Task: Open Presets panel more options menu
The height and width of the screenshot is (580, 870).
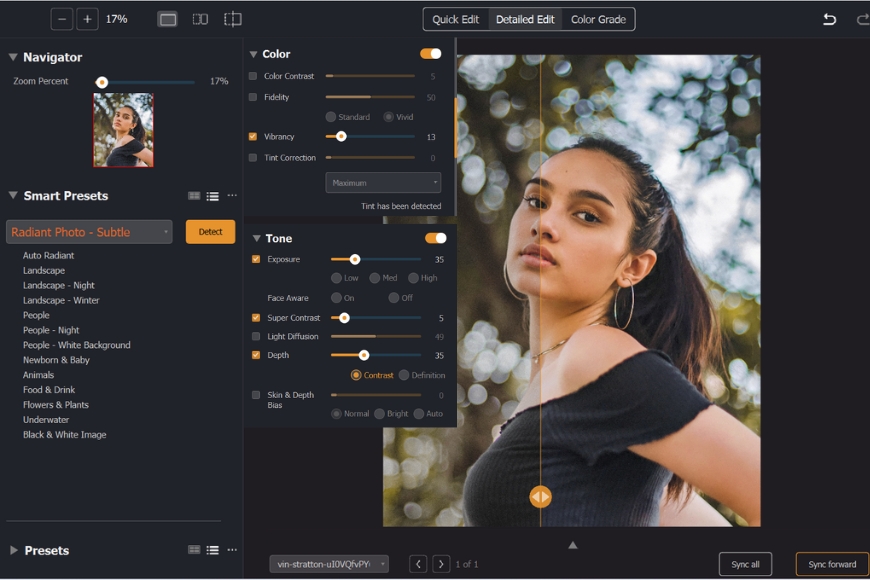Action: (x=232, y=549)
